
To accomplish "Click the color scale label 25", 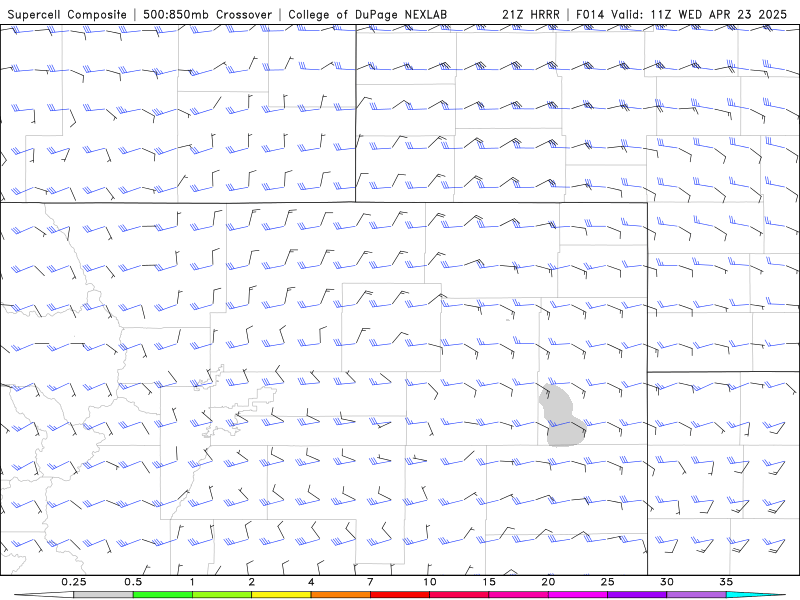I will (608, 582).
